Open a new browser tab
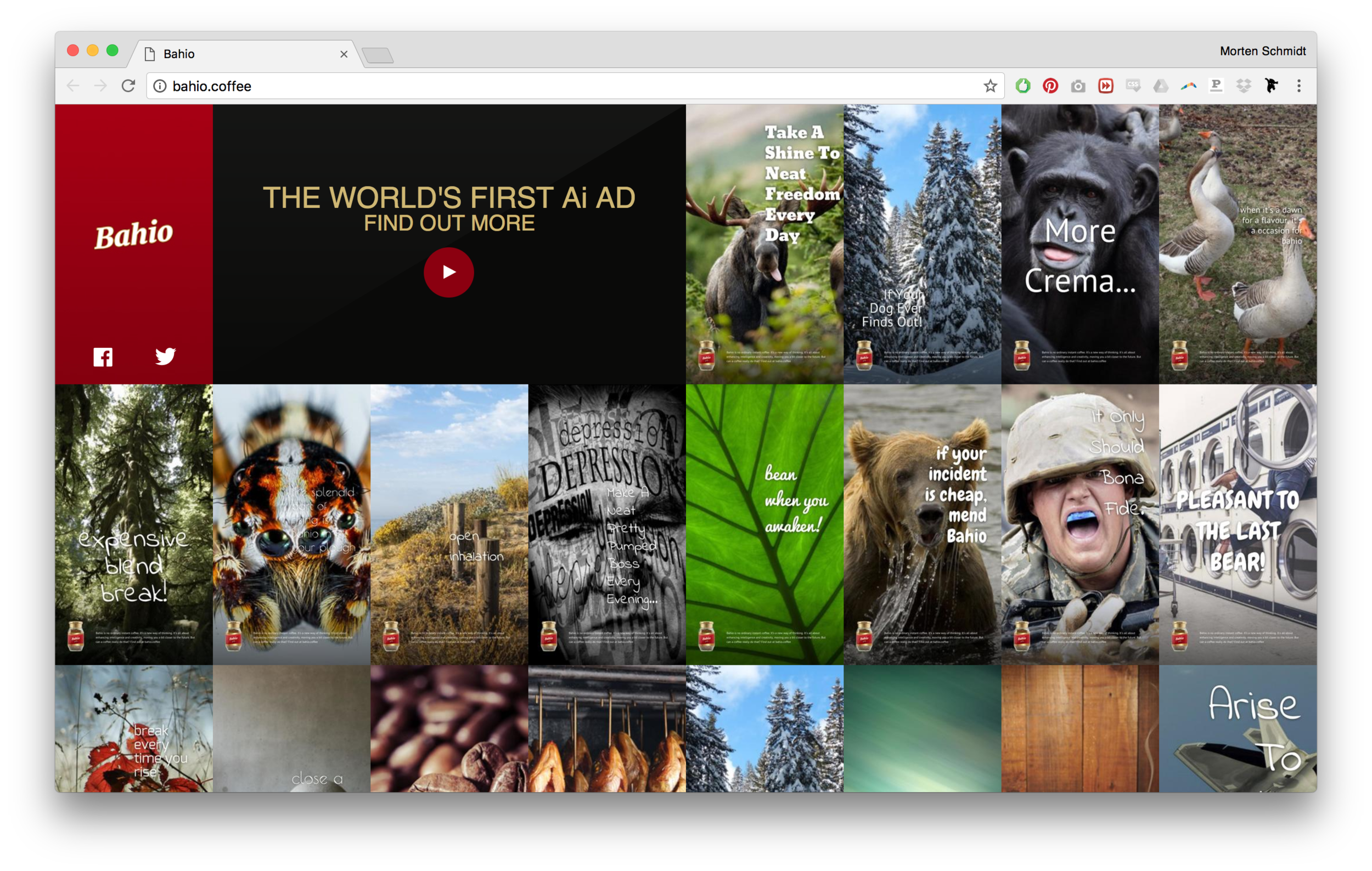 (378, 56)
